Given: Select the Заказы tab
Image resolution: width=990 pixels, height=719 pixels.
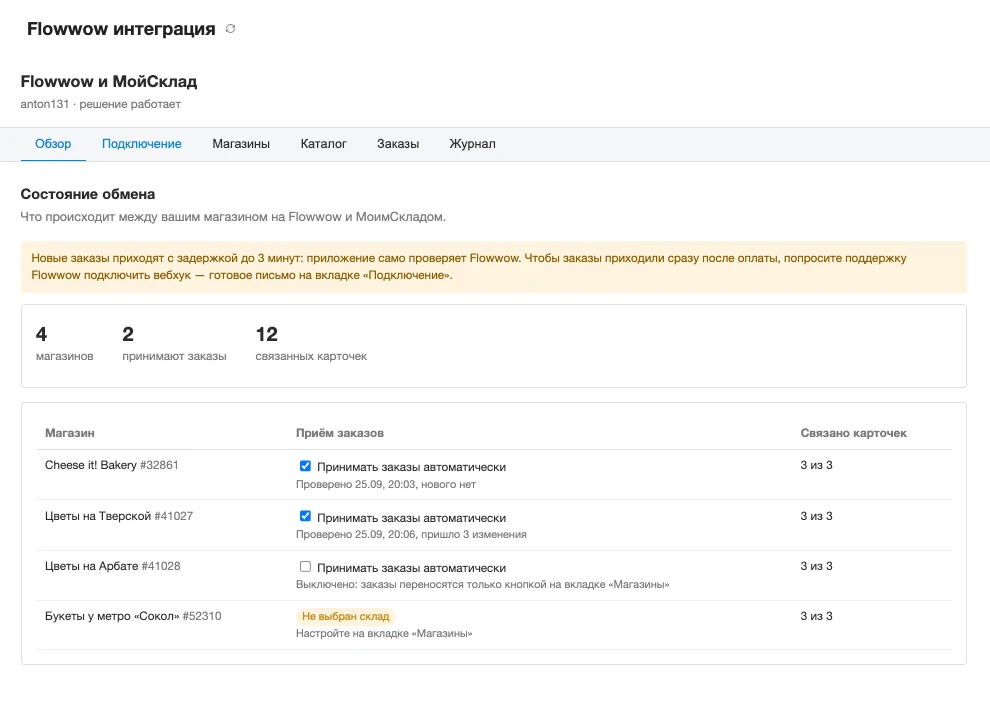Looking at the screenshot, I should tap(398, 144).
